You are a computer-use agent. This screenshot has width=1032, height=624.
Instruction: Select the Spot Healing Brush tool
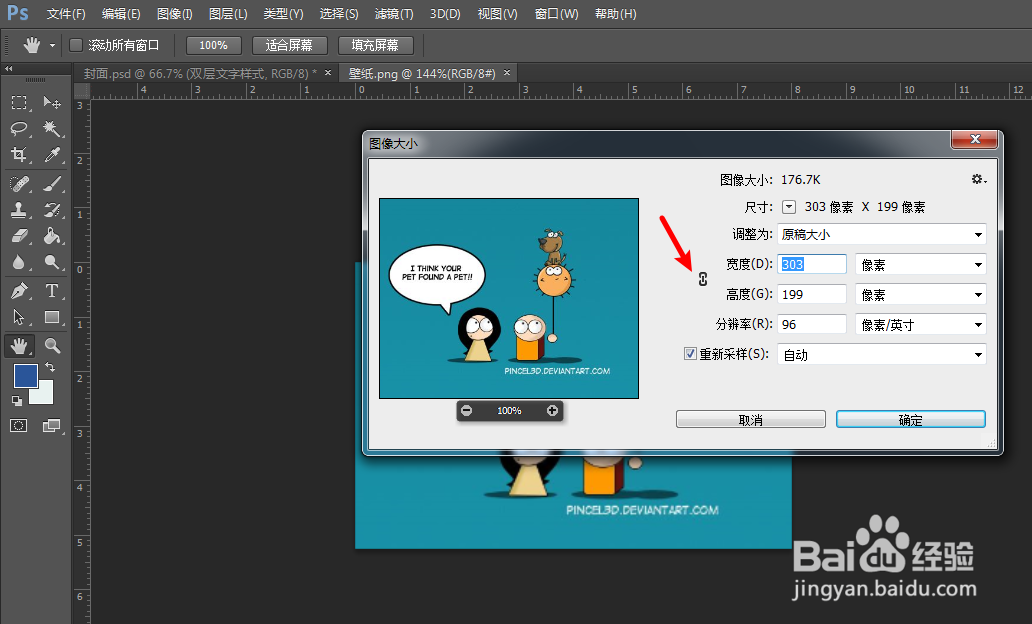[x=19, y=184]
